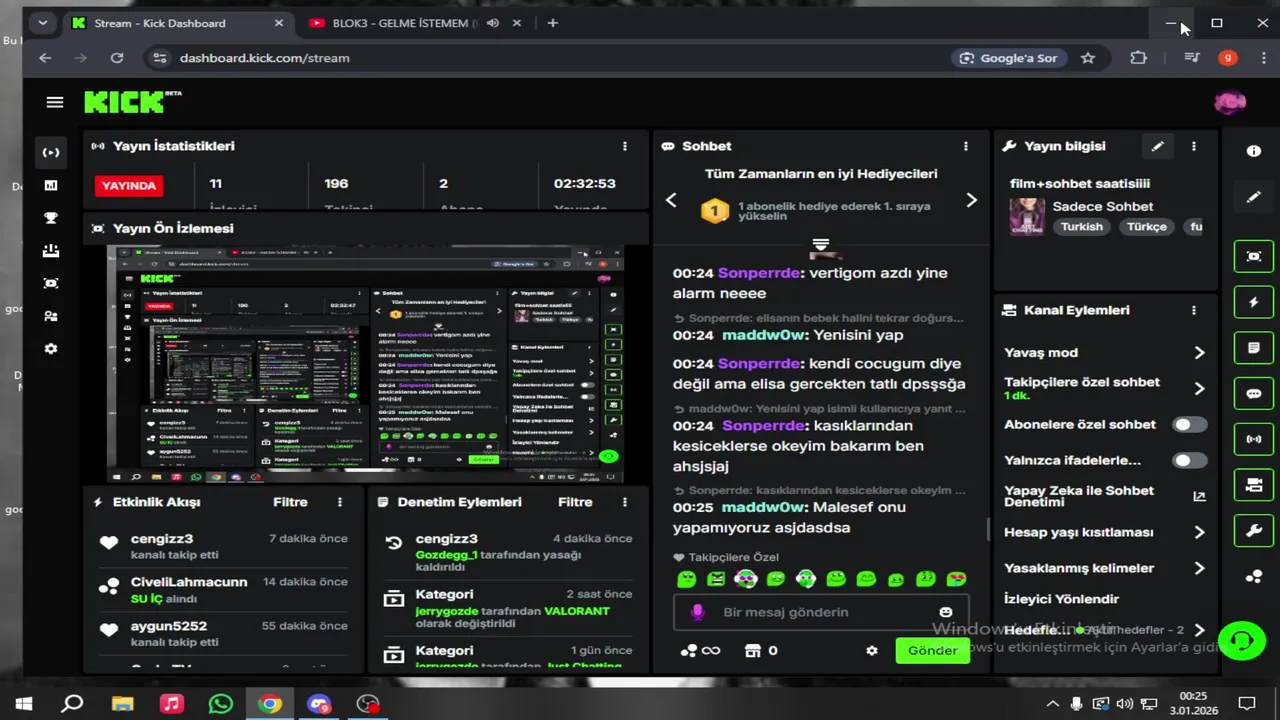Open Sohbet panel three-dot menu
The width and height of the screenshot is (1280, 720).
(966, 146)
